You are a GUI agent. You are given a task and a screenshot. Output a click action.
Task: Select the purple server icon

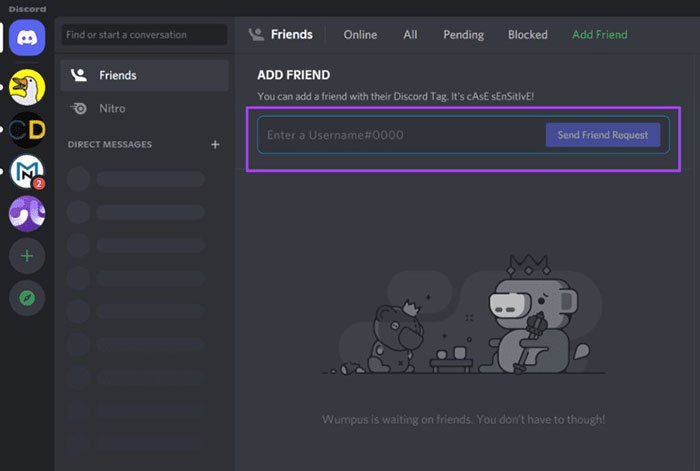pos(27,214)
